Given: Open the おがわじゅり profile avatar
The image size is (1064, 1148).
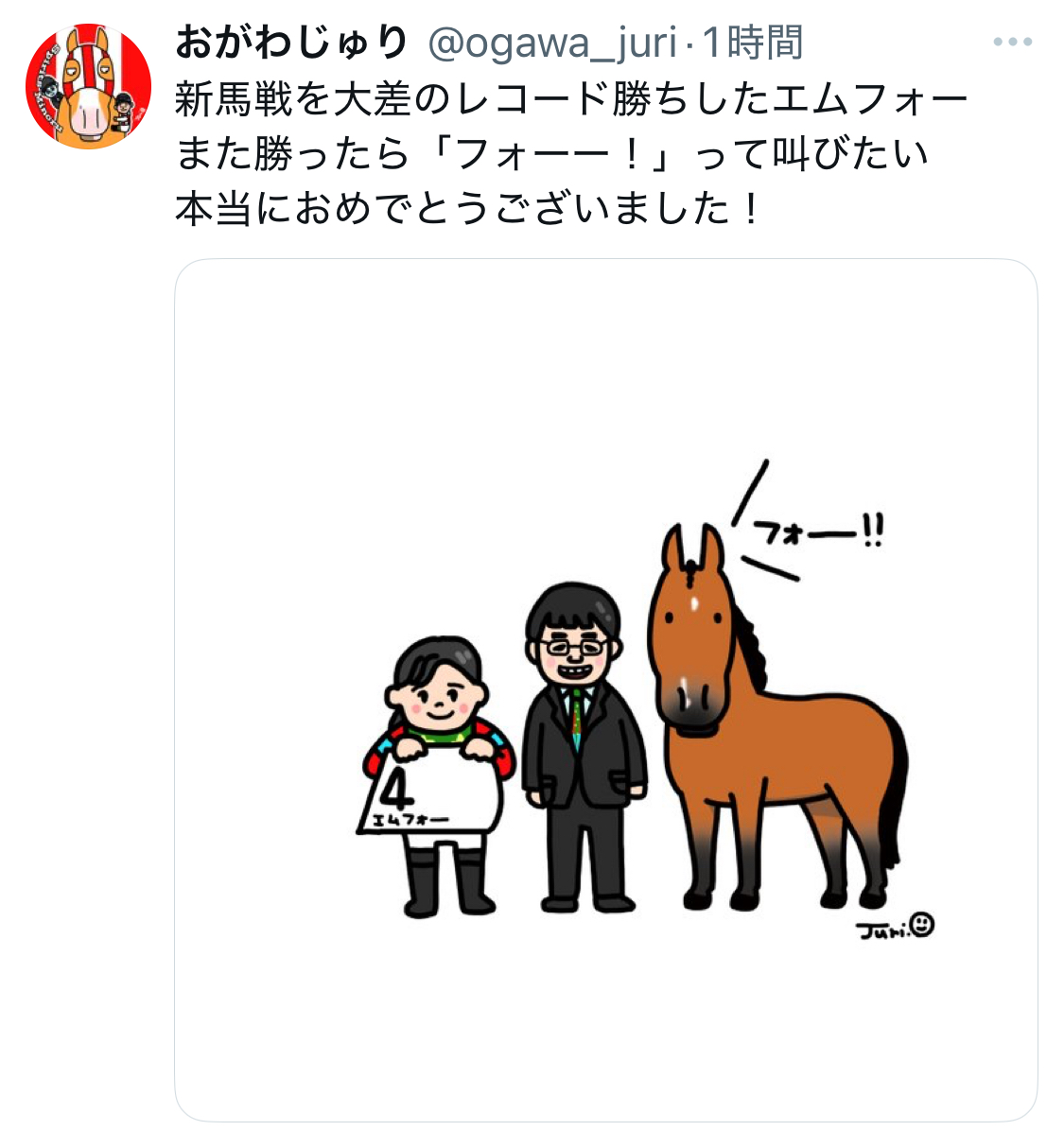Looking at the screenshot, I should click(x=89, y=86).
